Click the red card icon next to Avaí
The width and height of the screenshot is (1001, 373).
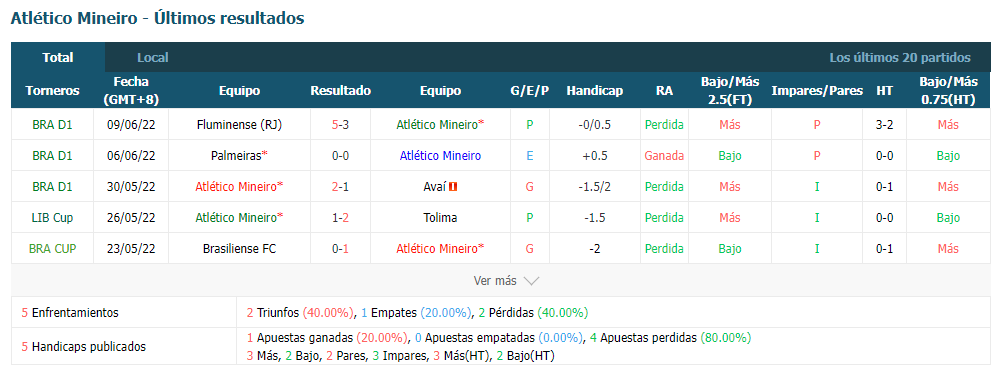(x=454, y=186)
